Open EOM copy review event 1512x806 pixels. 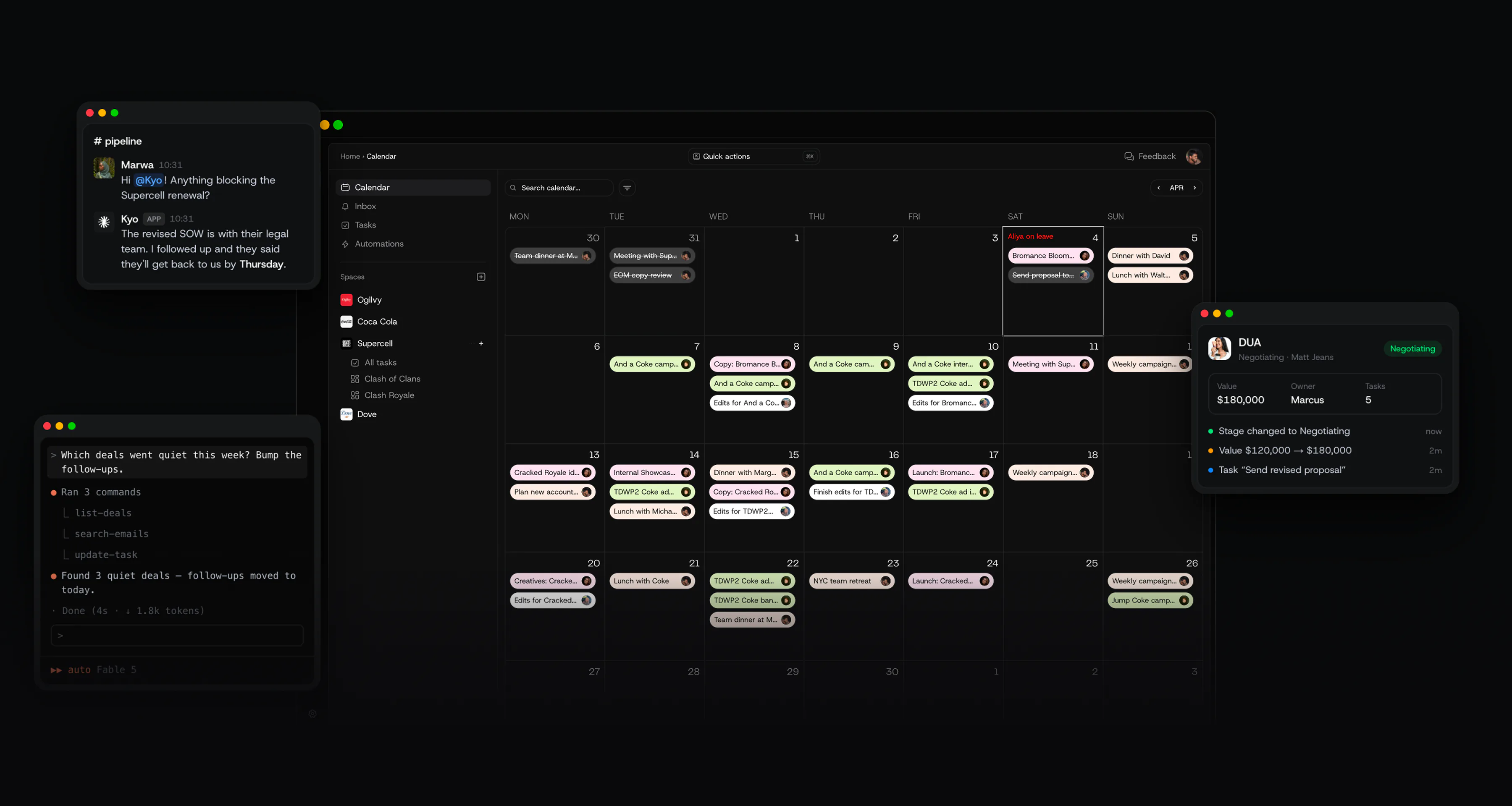tap(651, 275)
